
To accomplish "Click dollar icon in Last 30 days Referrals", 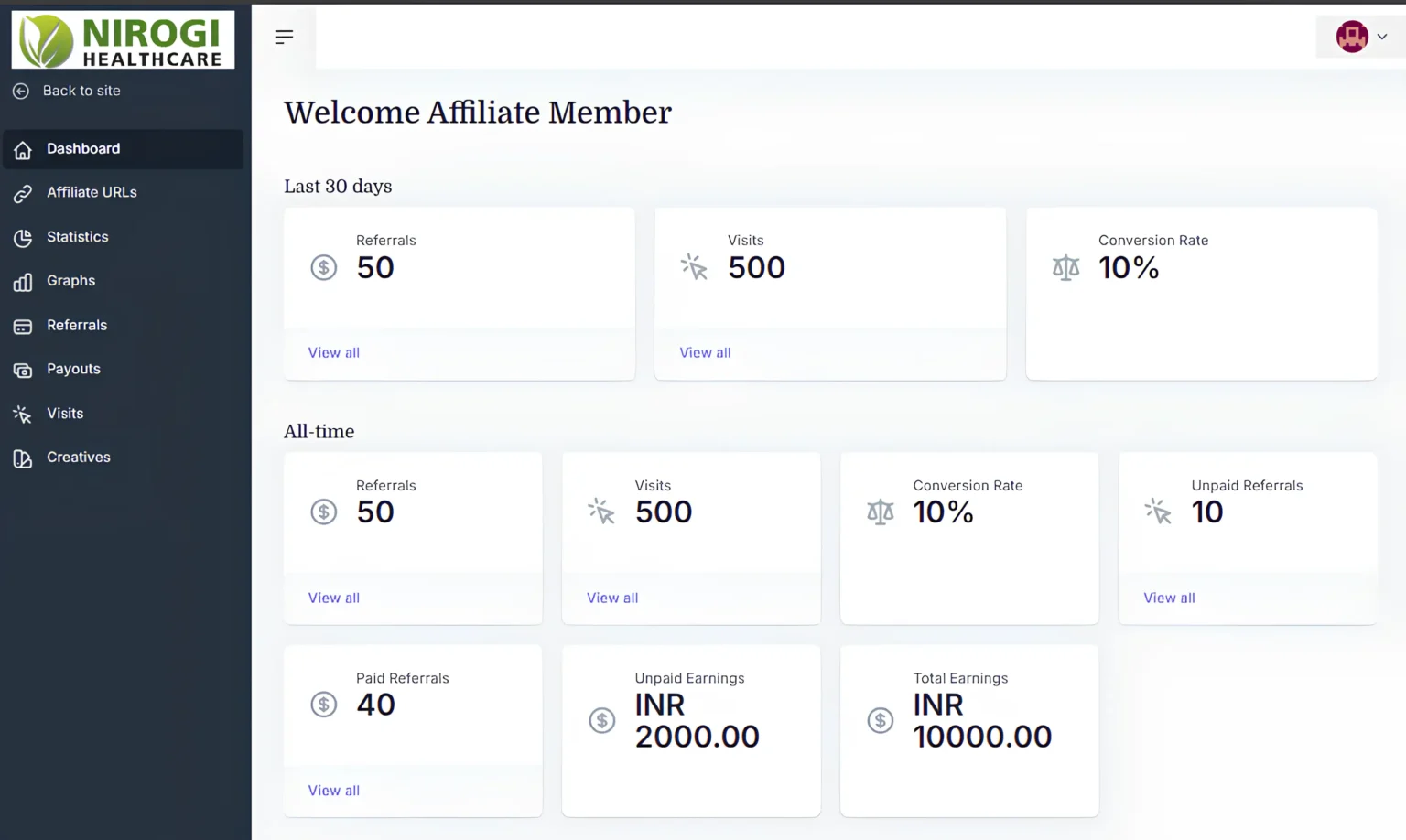I will [324, 267].
